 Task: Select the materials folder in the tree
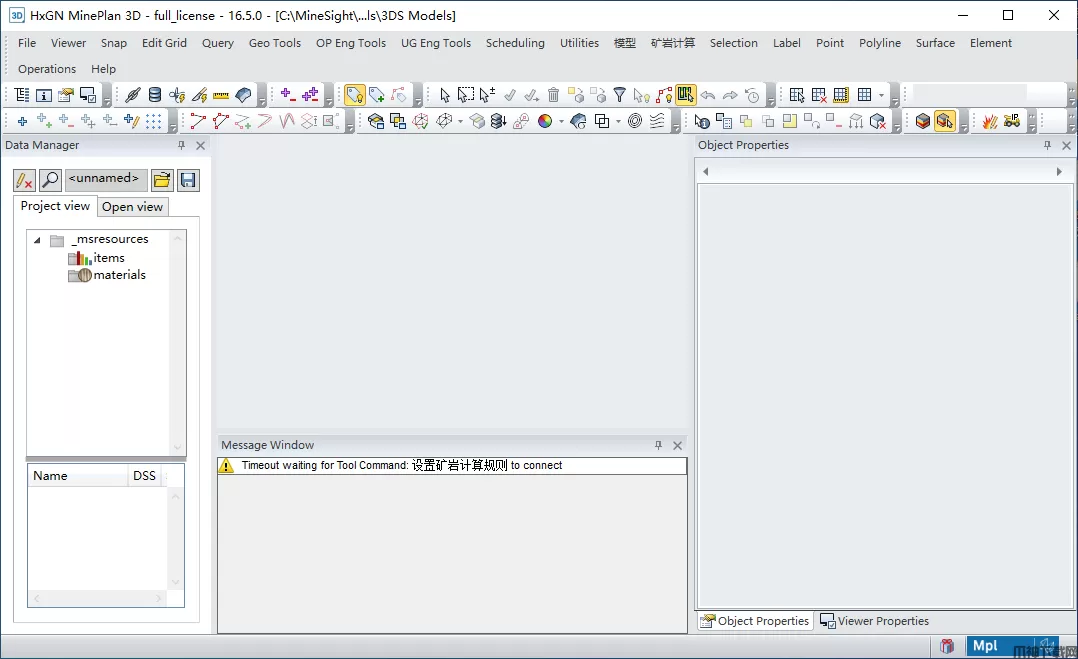click(119, 275)
